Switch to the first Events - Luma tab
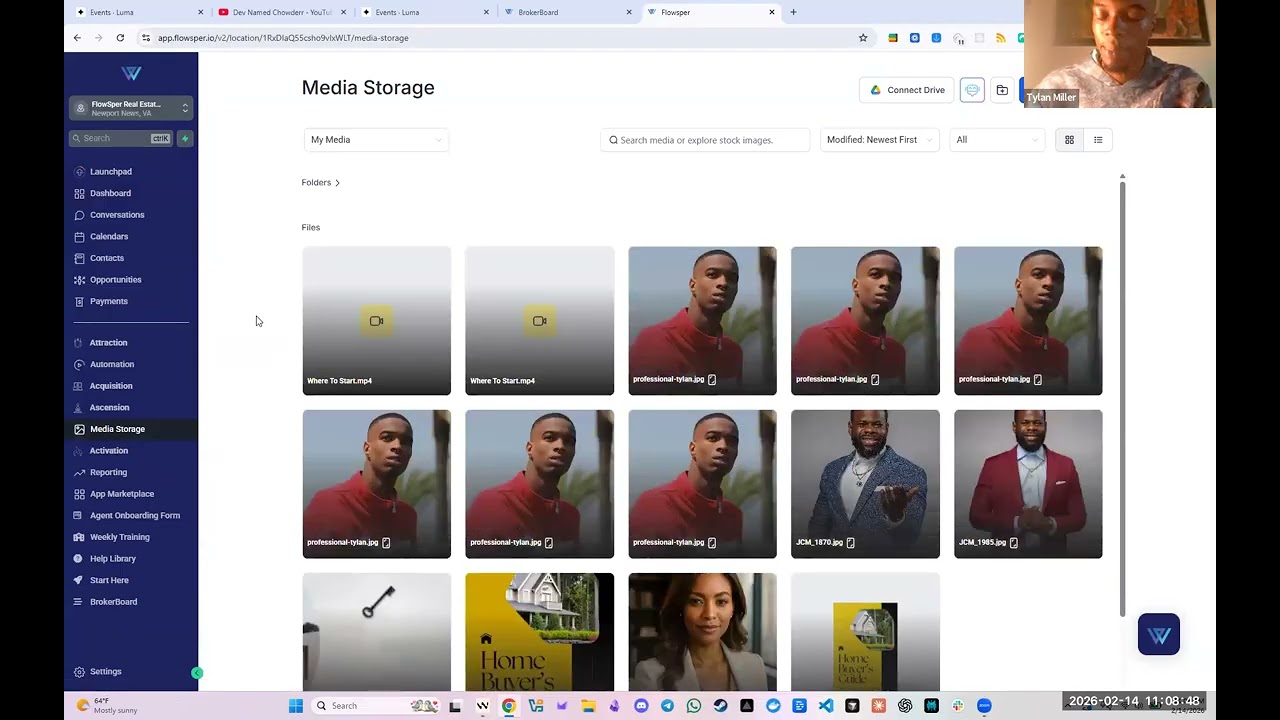The image size is (1280, 720). coord(140,12)
